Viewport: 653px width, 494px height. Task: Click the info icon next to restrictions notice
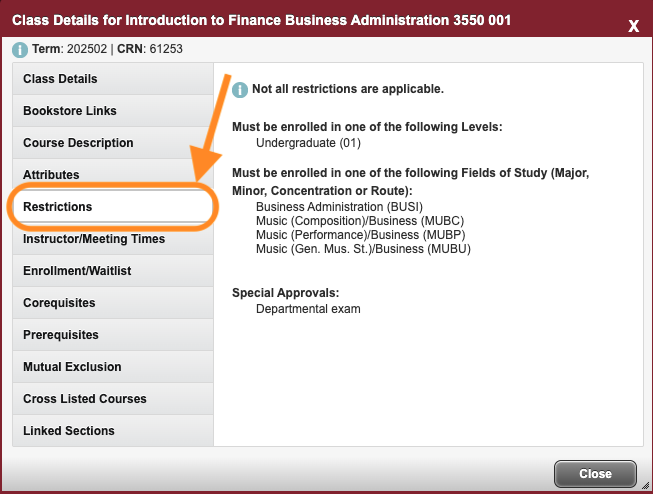(x=240, y=90)
